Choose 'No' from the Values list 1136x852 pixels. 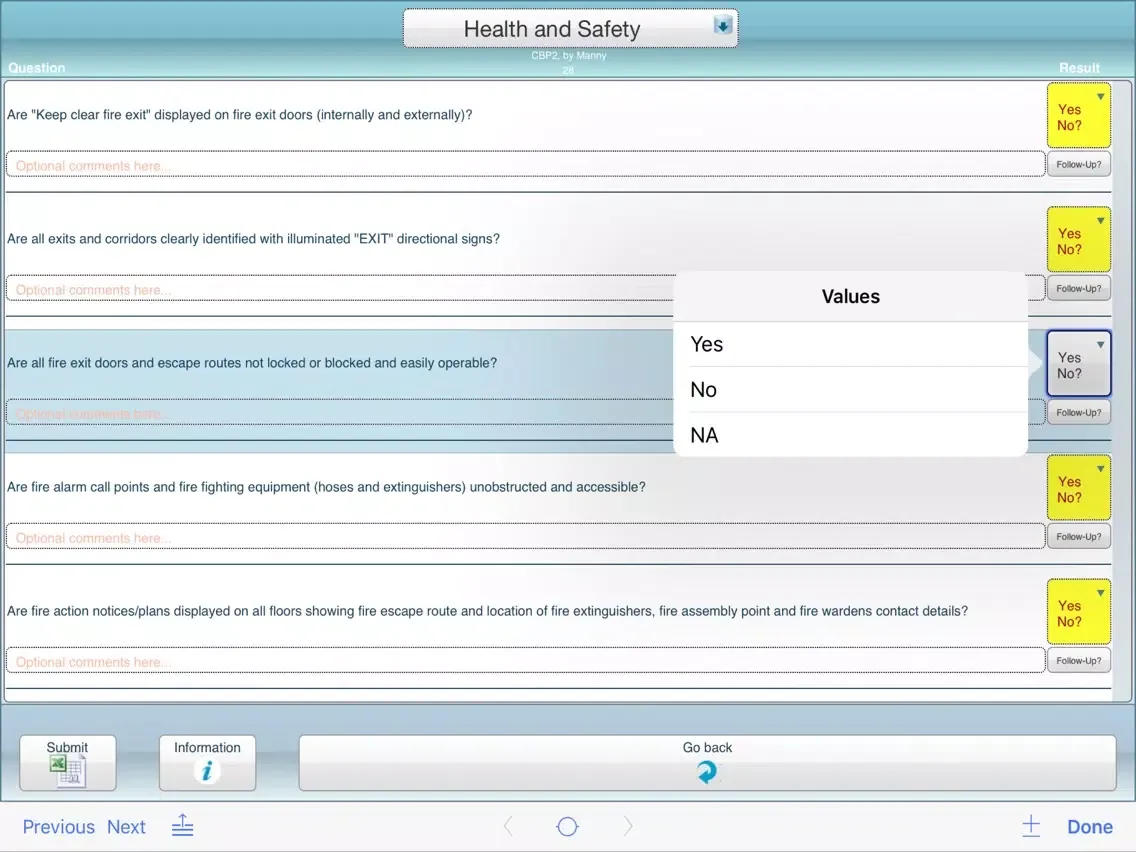(850, 390)
